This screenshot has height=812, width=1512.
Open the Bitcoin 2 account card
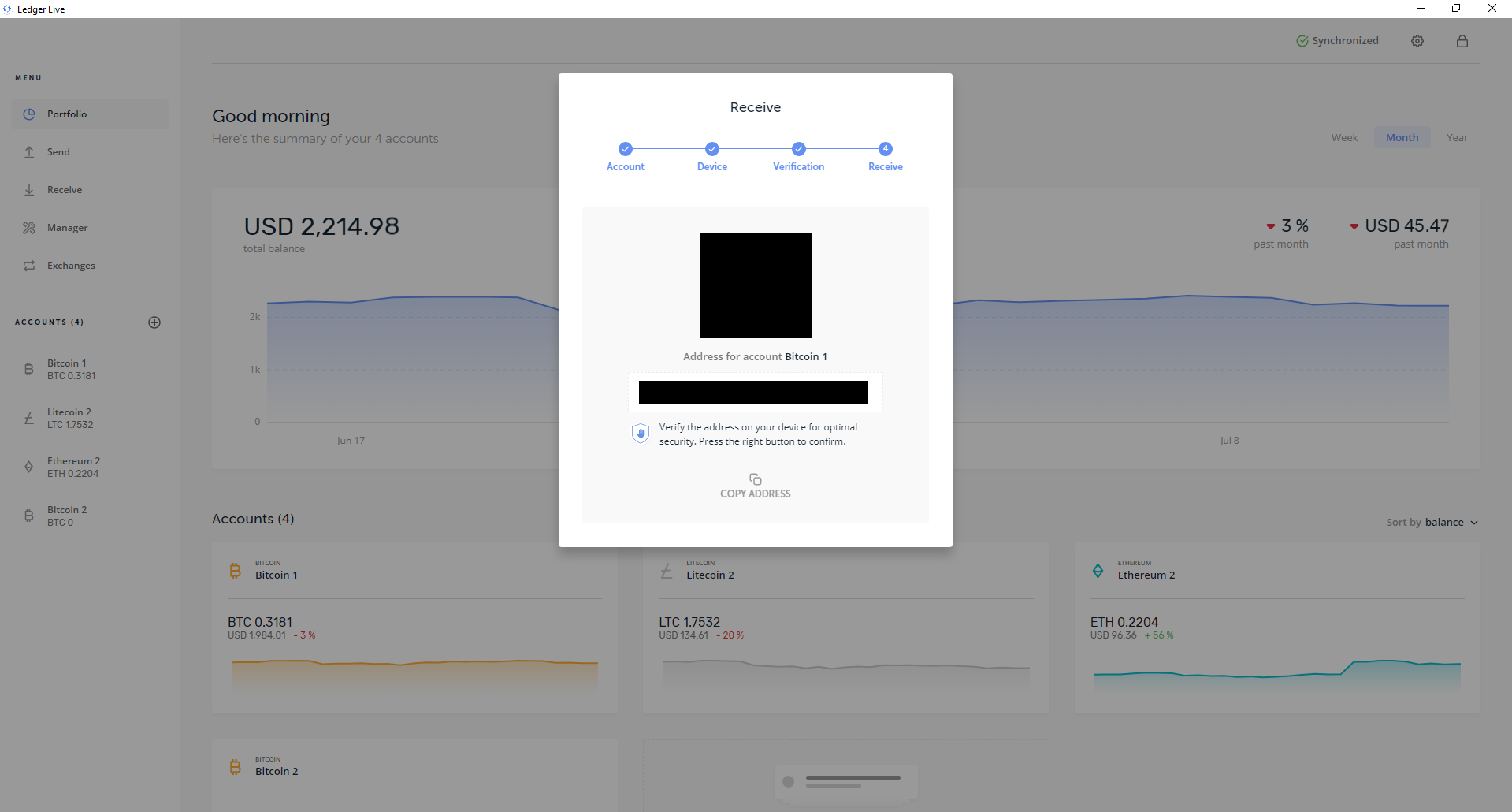(x=414, y=776)
